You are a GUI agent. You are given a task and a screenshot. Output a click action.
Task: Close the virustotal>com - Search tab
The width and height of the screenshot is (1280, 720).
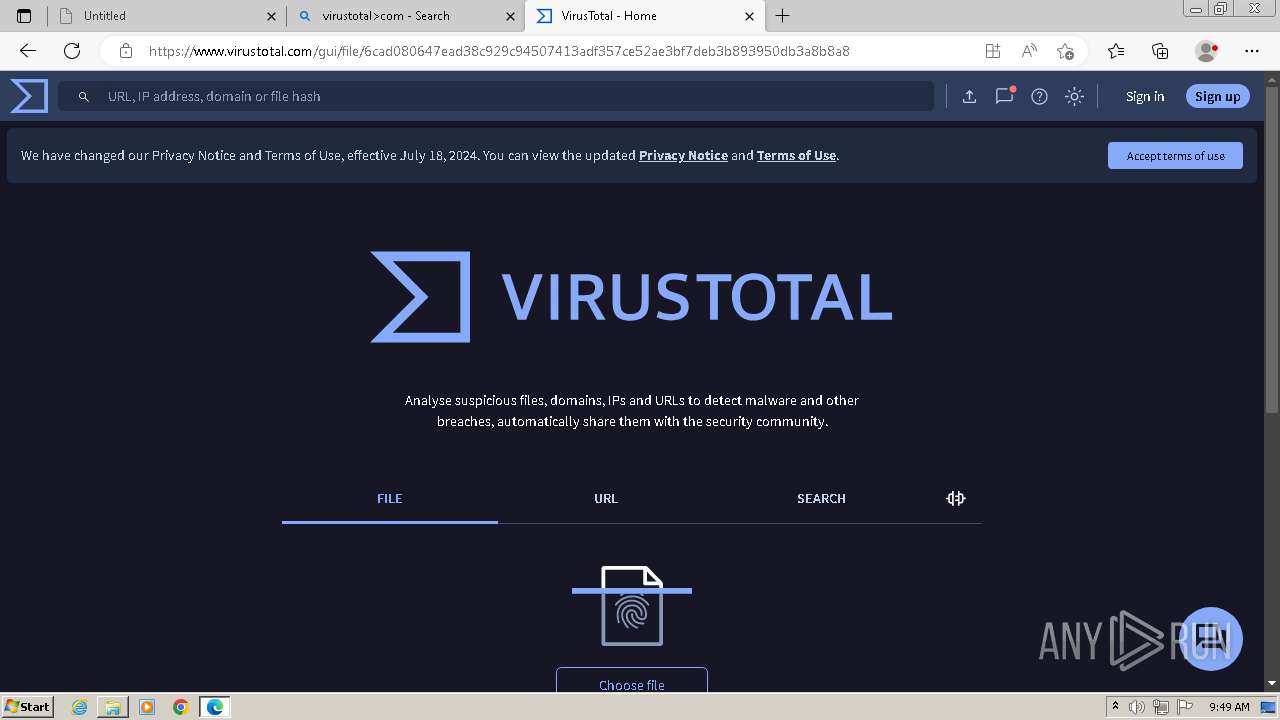pos(510,16)
